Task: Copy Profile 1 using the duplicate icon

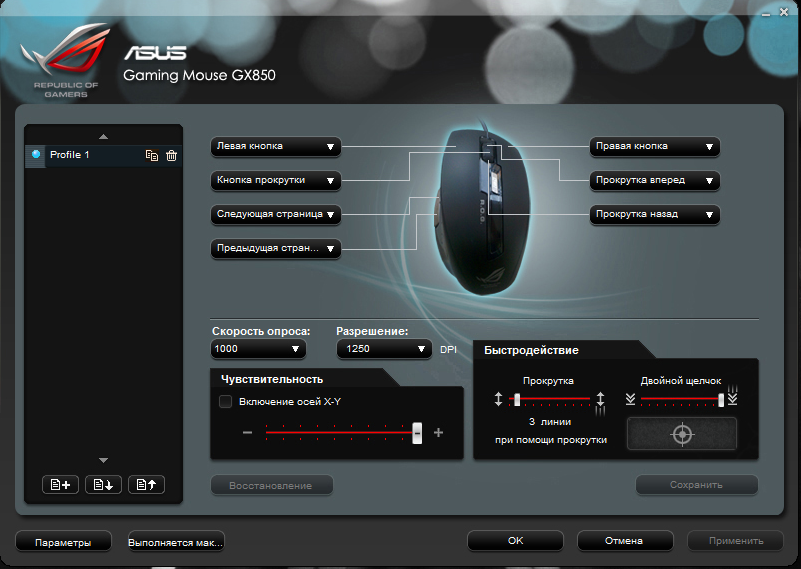Action: [152, 155]
